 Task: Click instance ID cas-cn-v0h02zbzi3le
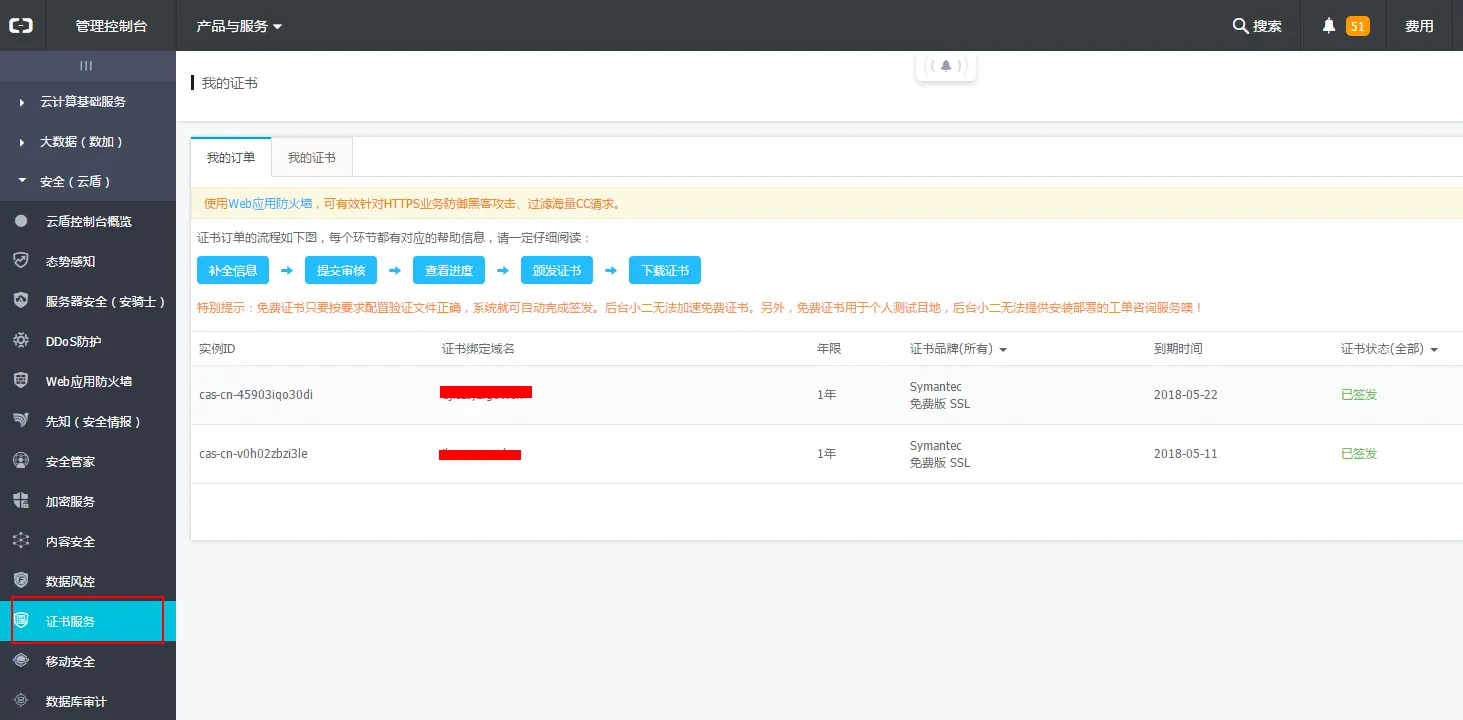254,454
